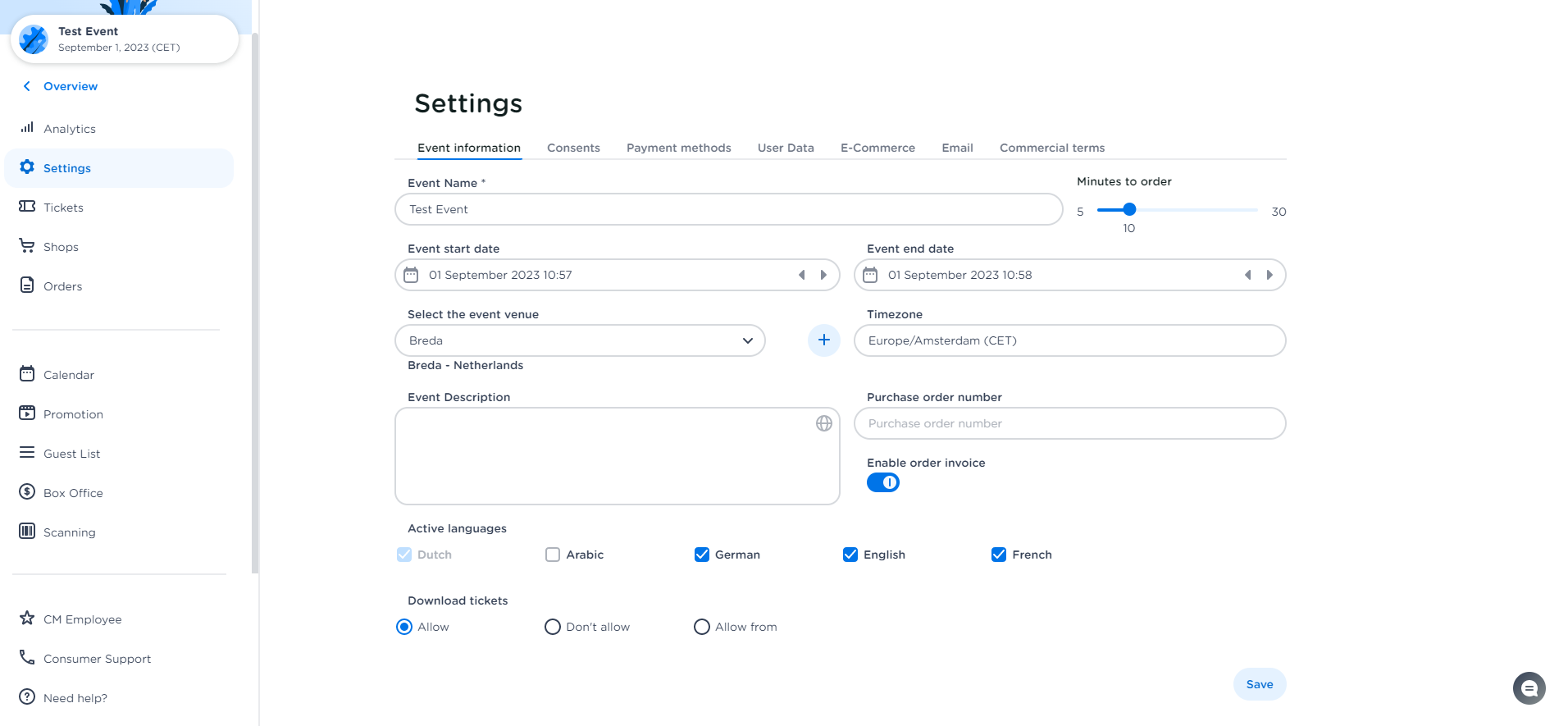The image size is (1568, 726).
Task: Open the E-Commerce tab
Action: 877,148
